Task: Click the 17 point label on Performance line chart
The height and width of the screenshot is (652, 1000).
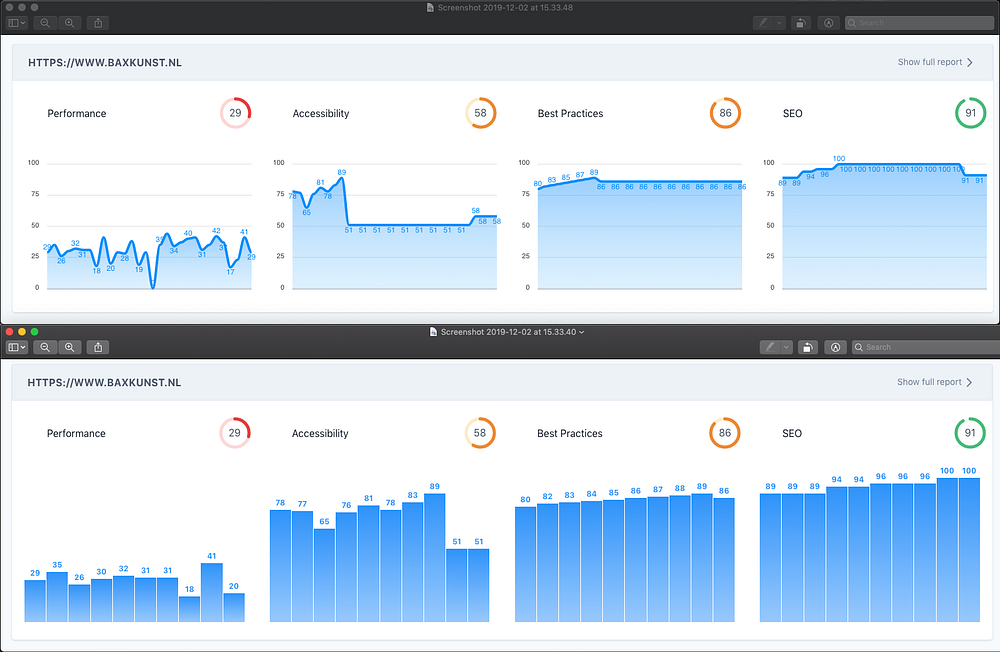Action: [230, 272]
